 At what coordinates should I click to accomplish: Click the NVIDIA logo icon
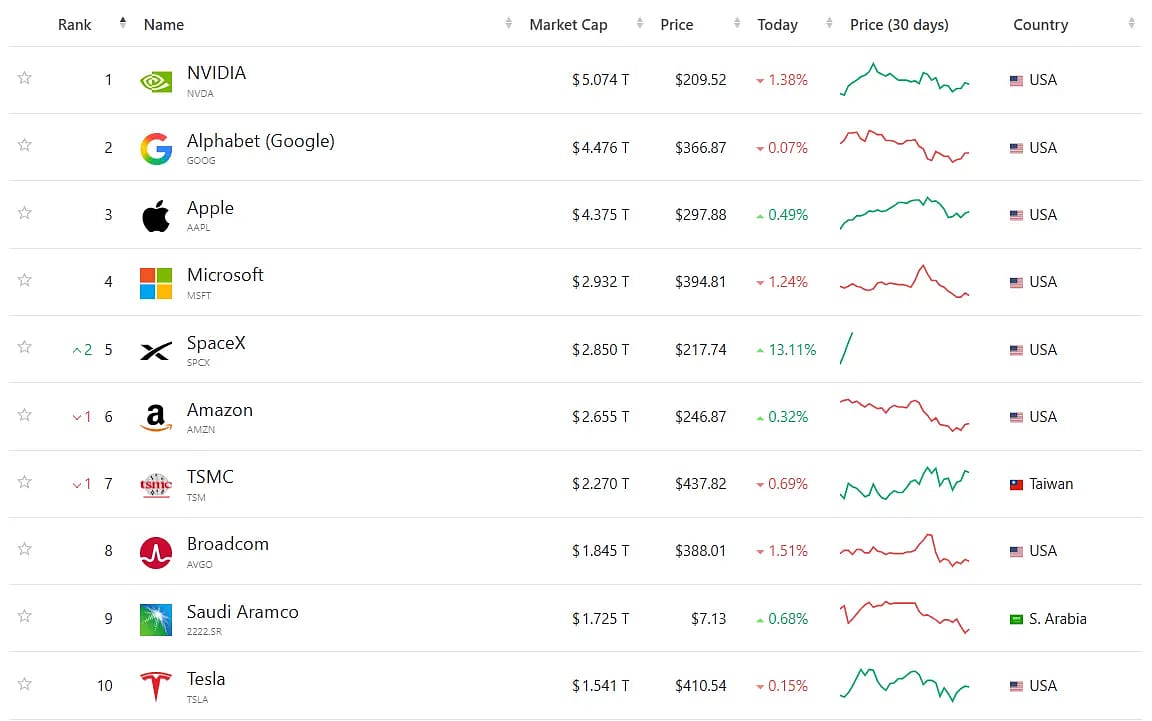click(156, 81)
